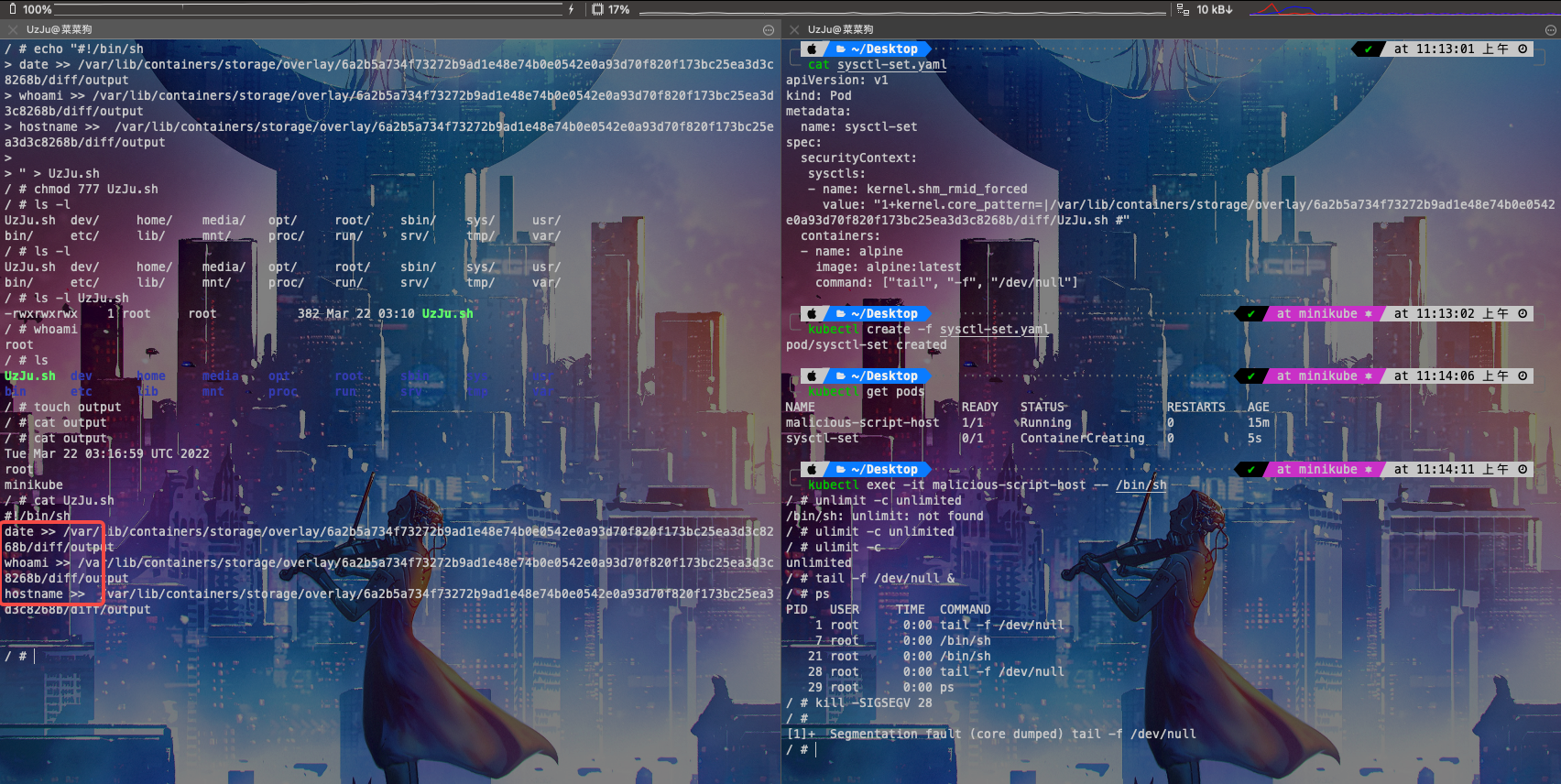The height and width of the screenshot is (784, 1561).
Task: Click the 'cat UzJu.sh' command in left pane
Action: [74, 500]
